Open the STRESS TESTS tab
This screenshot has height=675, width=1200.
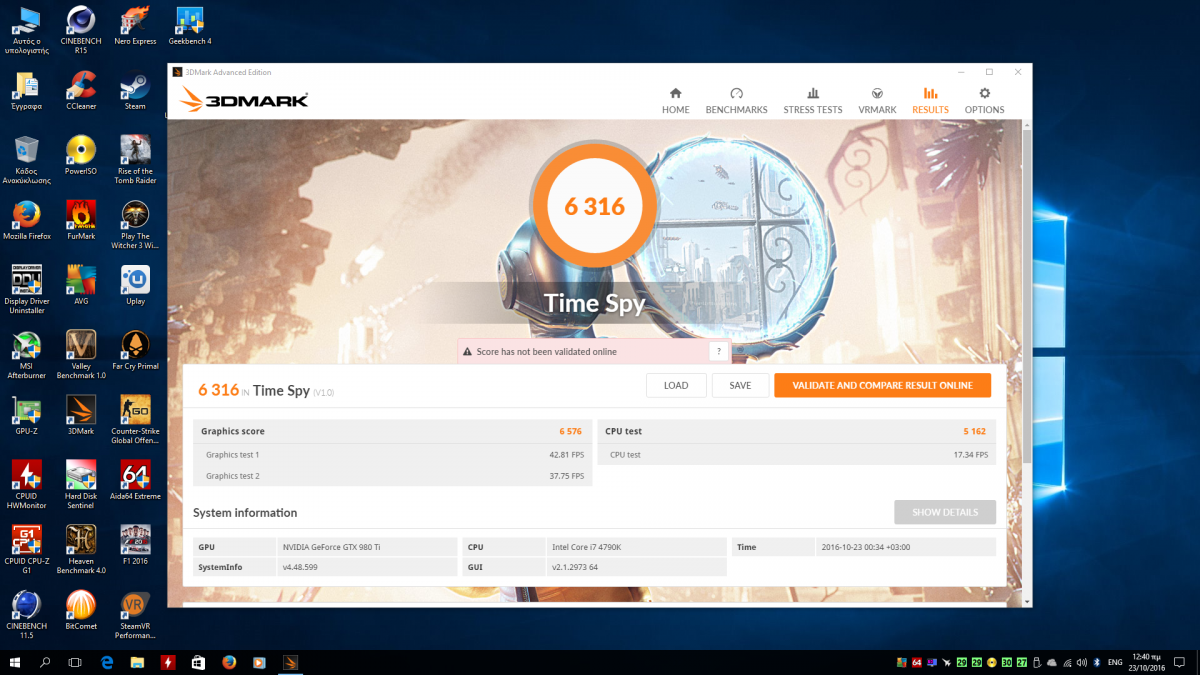coord(813,100)
